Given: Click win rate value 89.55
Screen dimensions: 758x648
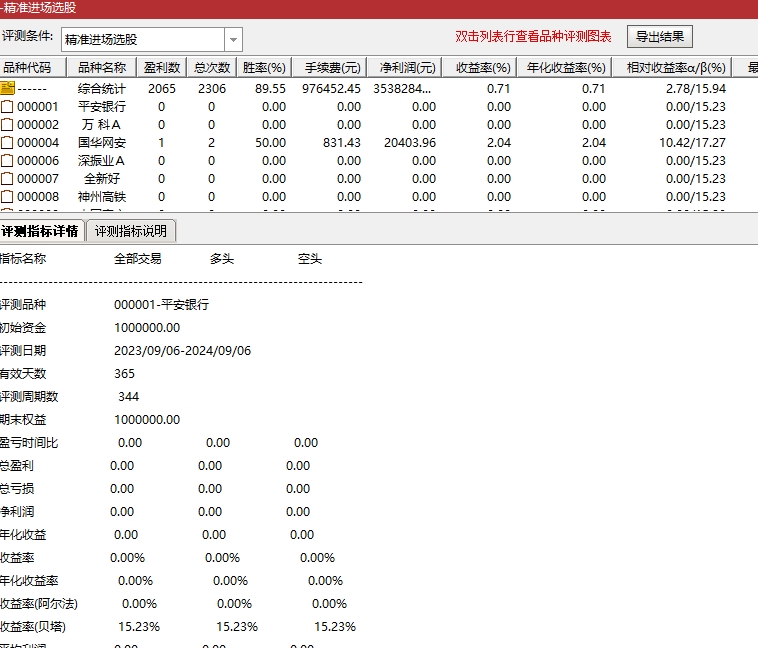Looking at the screenshot, I should 270,88.
